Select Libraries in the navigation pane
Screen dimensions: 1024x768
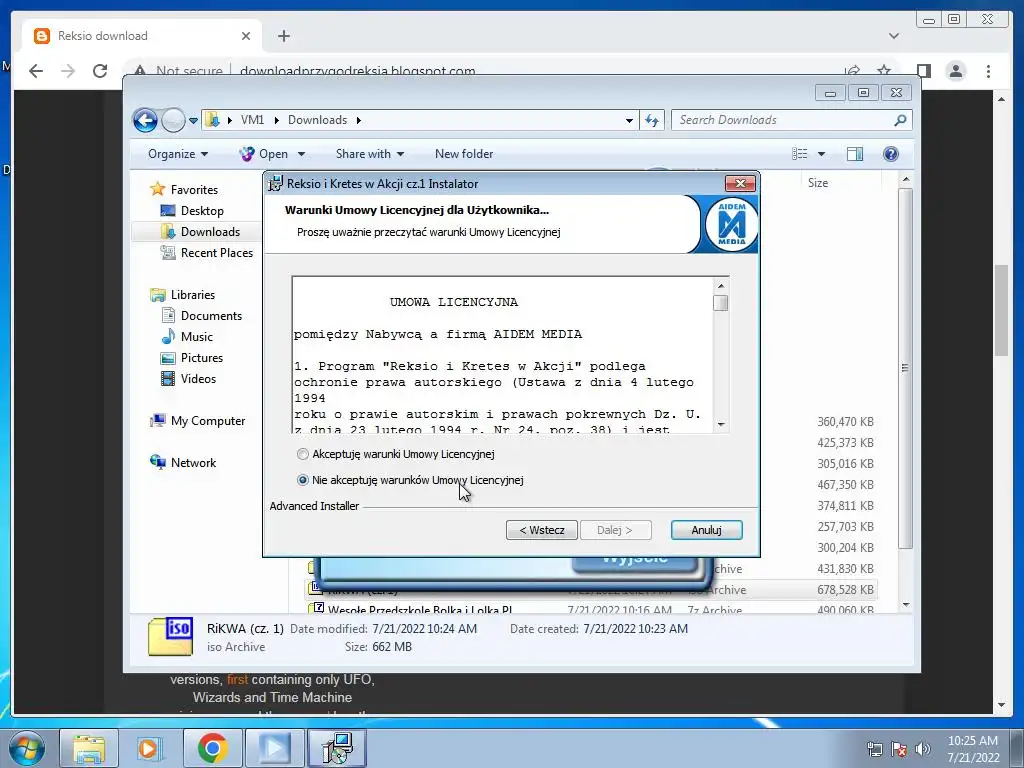coord(193,295)
